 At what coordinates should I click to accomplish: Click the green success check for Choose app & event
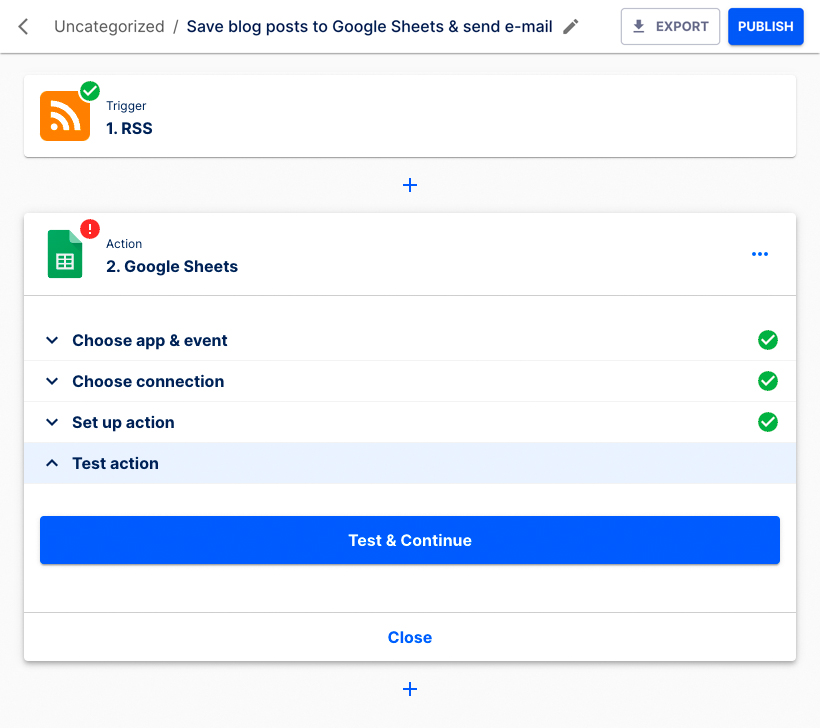click(x=768, y=340)
